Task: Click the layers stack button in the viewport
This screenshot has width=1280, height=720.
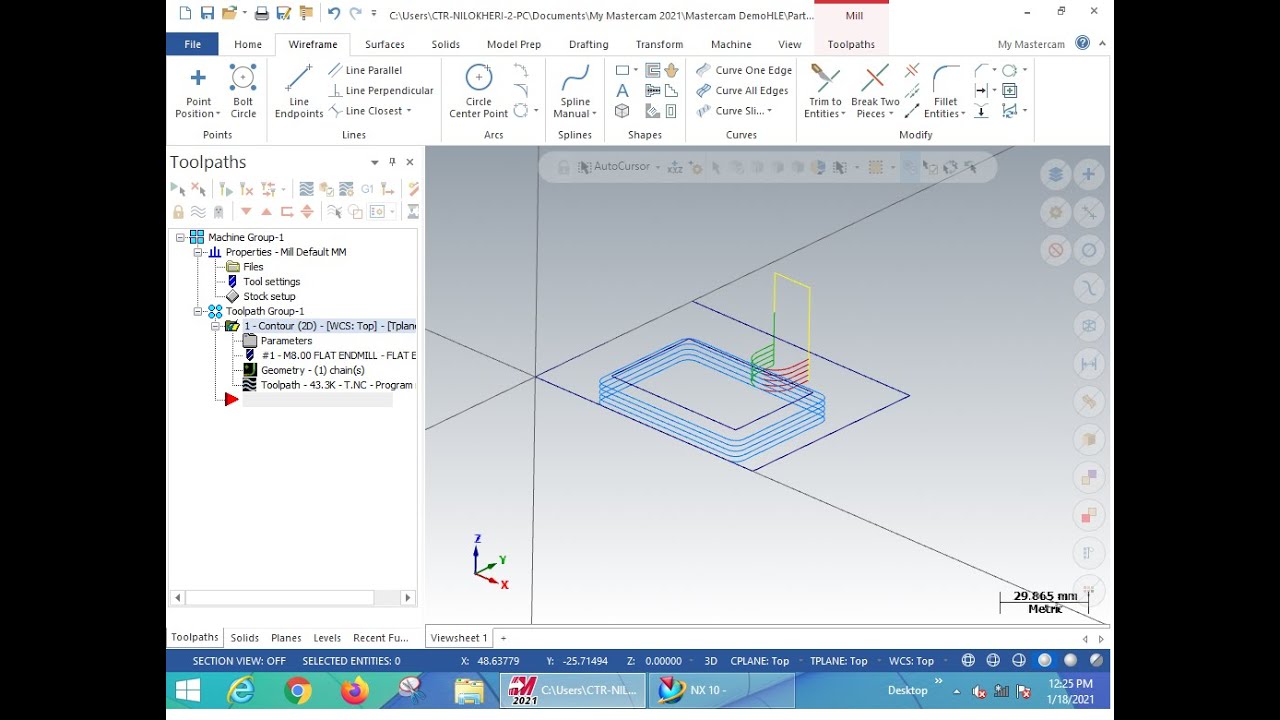Action: 1055,174
